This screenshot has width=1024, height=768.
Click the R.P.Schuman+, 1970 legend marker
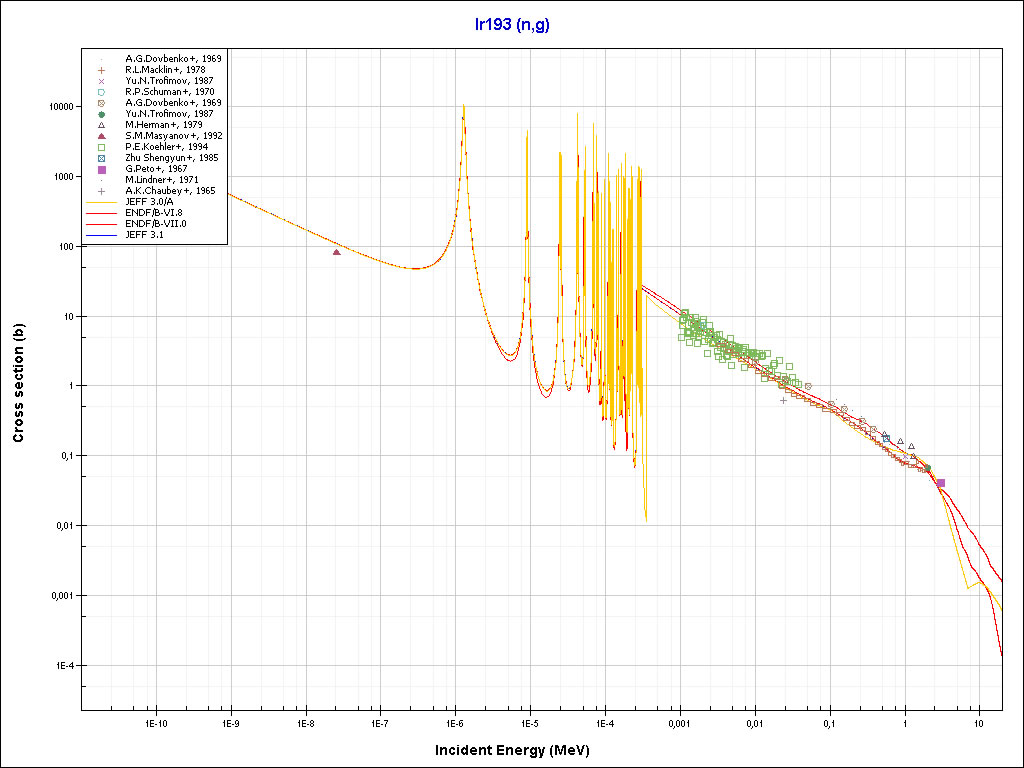click(x=101, y=92)
